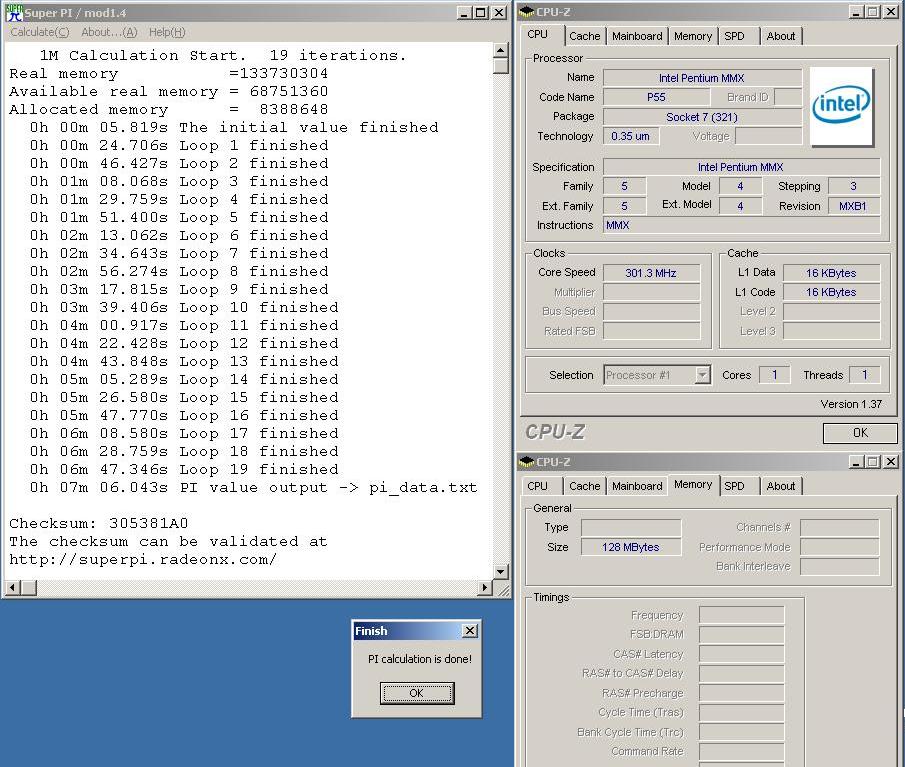Switch to Cache tab in top CPU-Z

[x=585, y=36]
